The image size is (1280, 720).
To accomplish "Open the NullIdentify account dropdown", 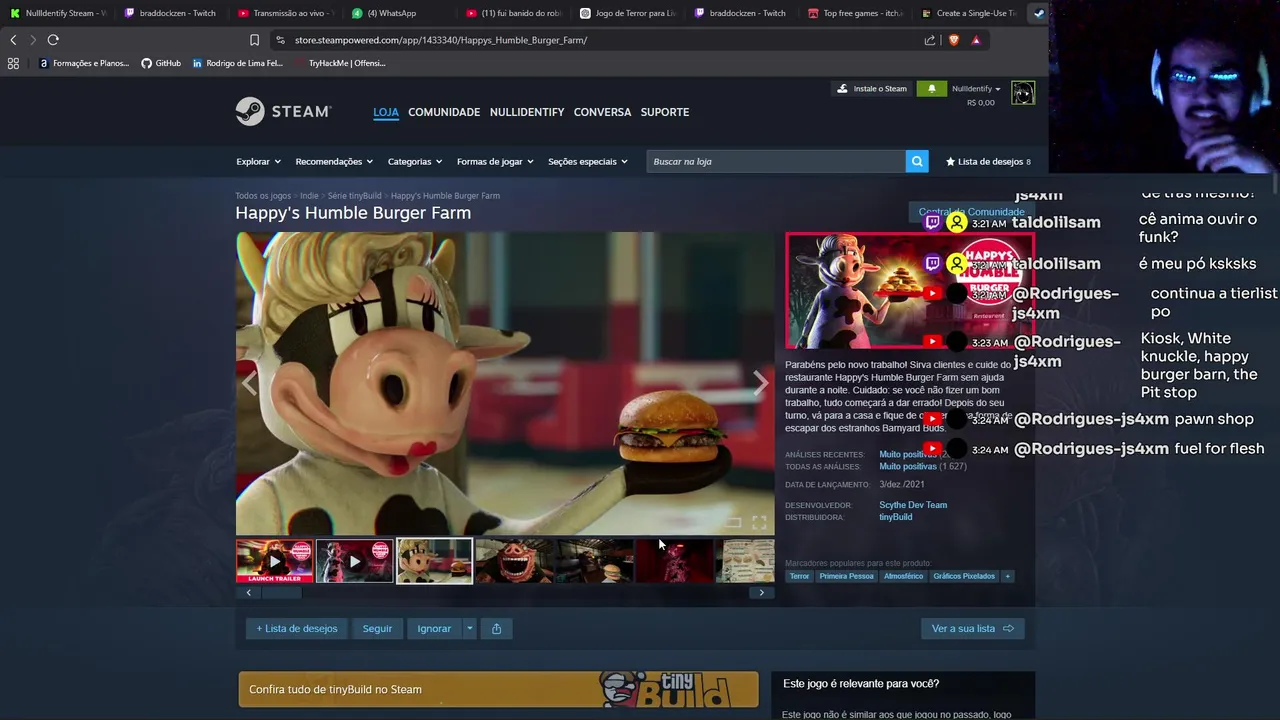I will click(976, 89).
